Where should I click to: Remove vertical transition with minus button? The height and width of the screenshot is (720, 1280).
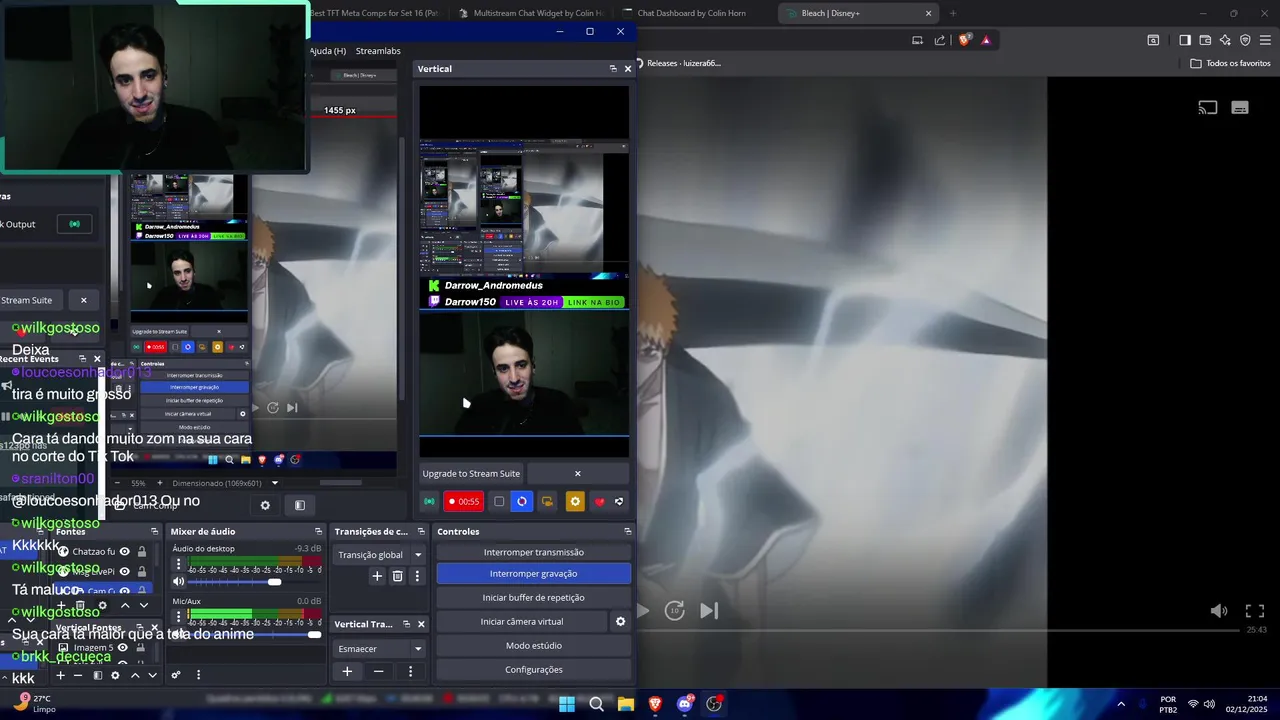click(378, 671)
